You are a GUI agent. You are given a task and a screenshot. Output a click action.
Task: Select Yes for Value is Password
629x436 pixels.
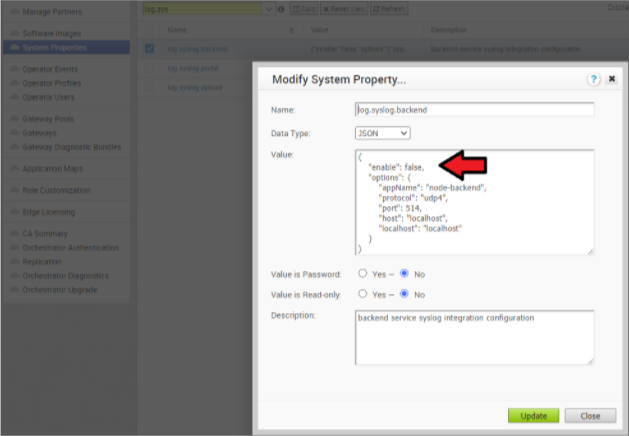362,273
